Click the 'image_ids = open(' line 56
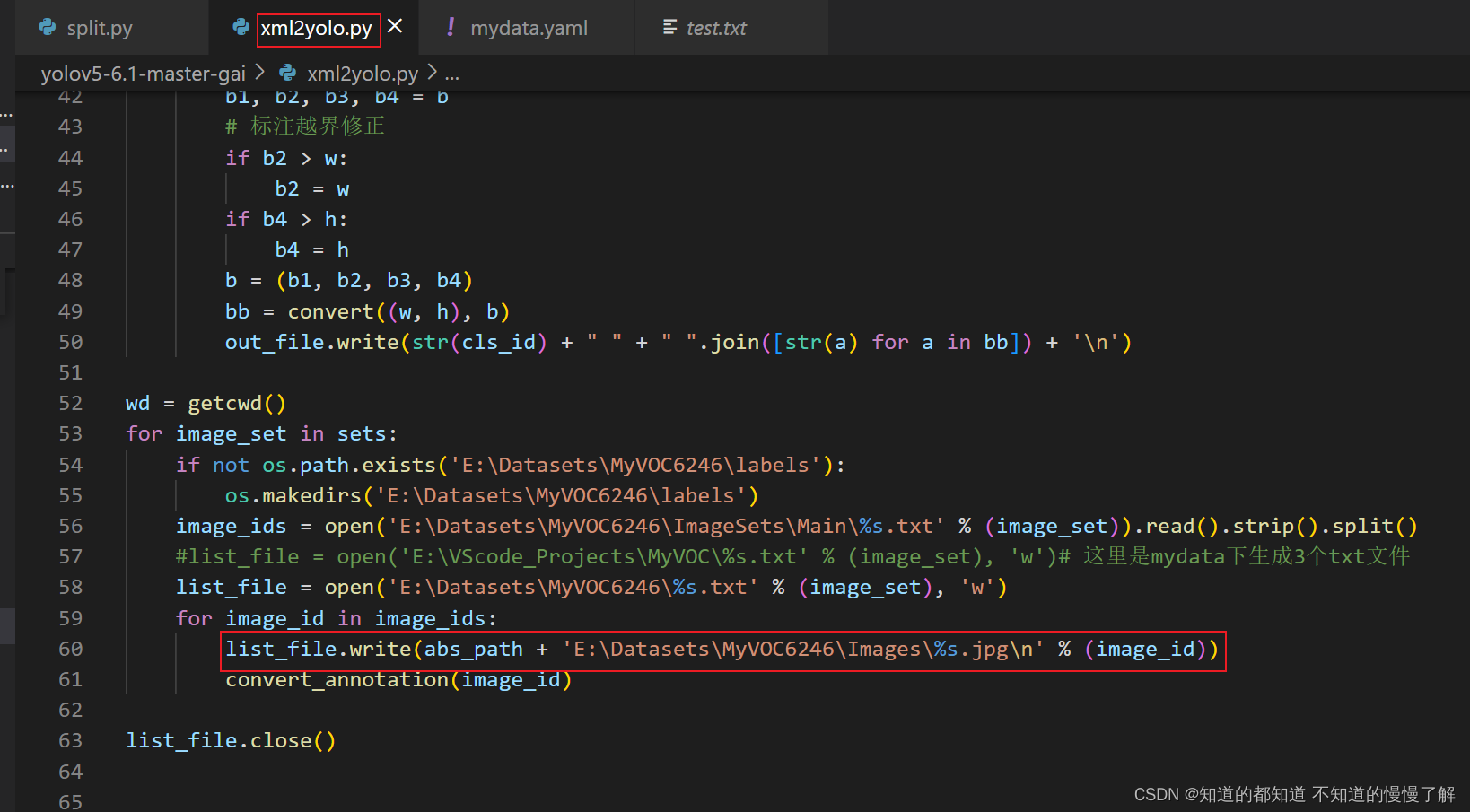This screenshot has height=812, width=1470. coord(797,527)
